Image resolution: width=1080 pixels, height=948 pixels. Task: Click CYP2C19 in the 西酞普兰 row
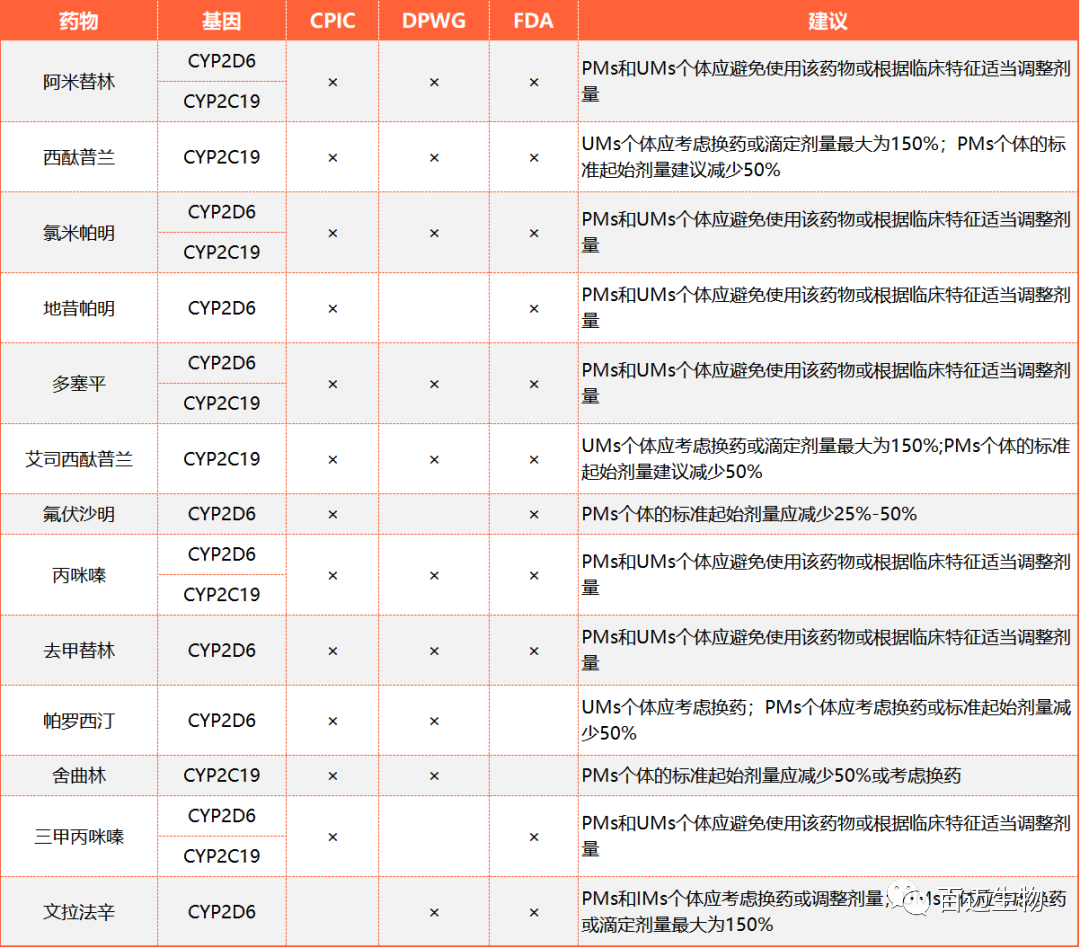click(x=222, y=157)
